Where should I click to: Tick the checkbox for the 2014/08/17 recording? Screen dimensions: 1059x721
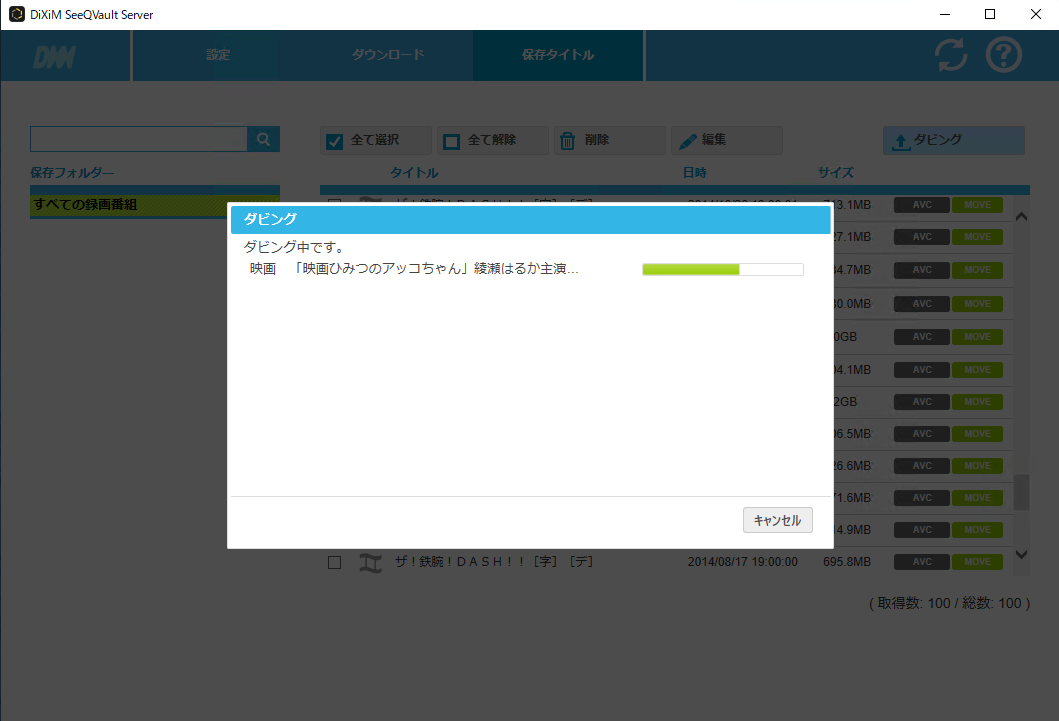tap(335, 563)
